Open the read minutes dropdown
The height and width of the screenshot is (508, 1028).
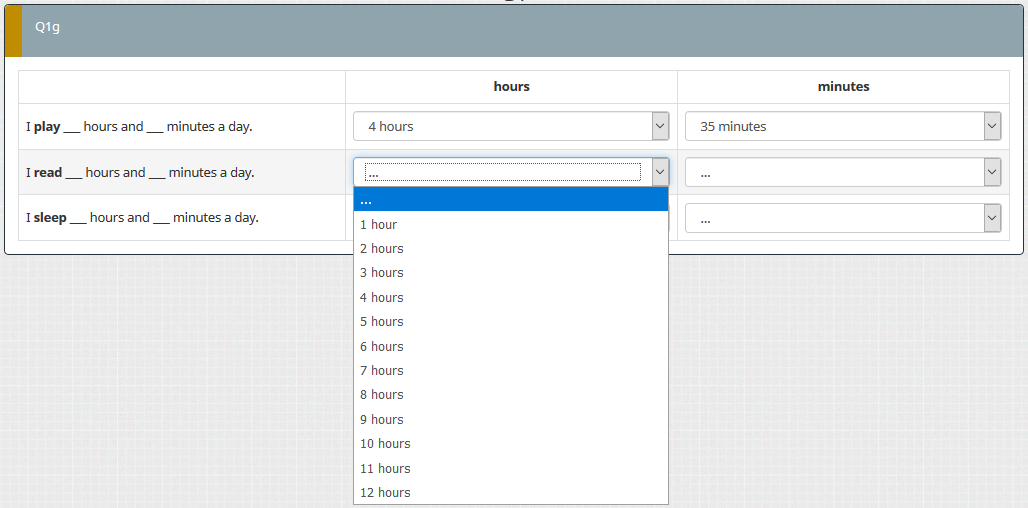point(842,172)
